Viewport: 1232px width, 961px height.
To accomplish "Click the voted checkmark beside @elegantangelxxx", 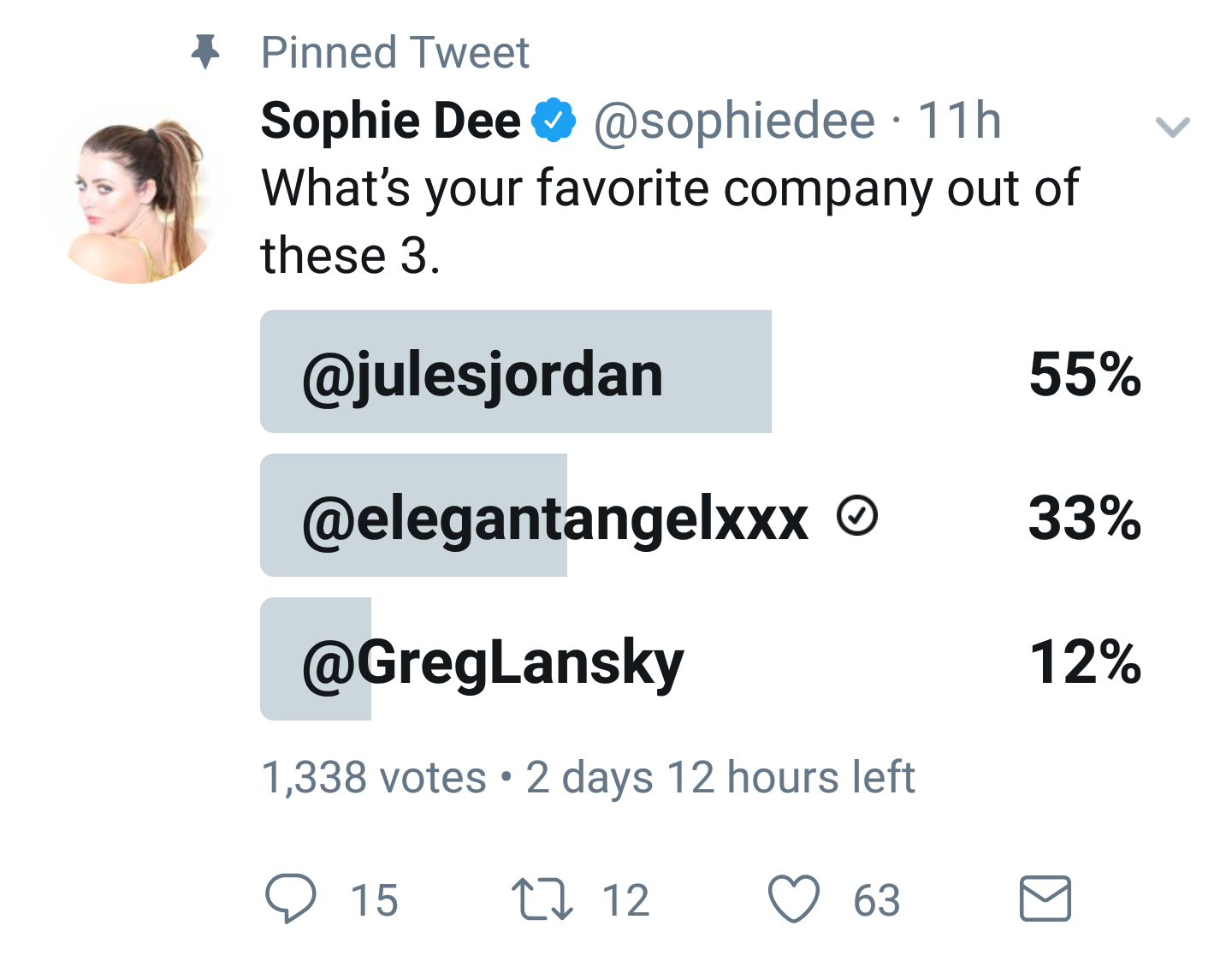I will [x=856, y=515].
